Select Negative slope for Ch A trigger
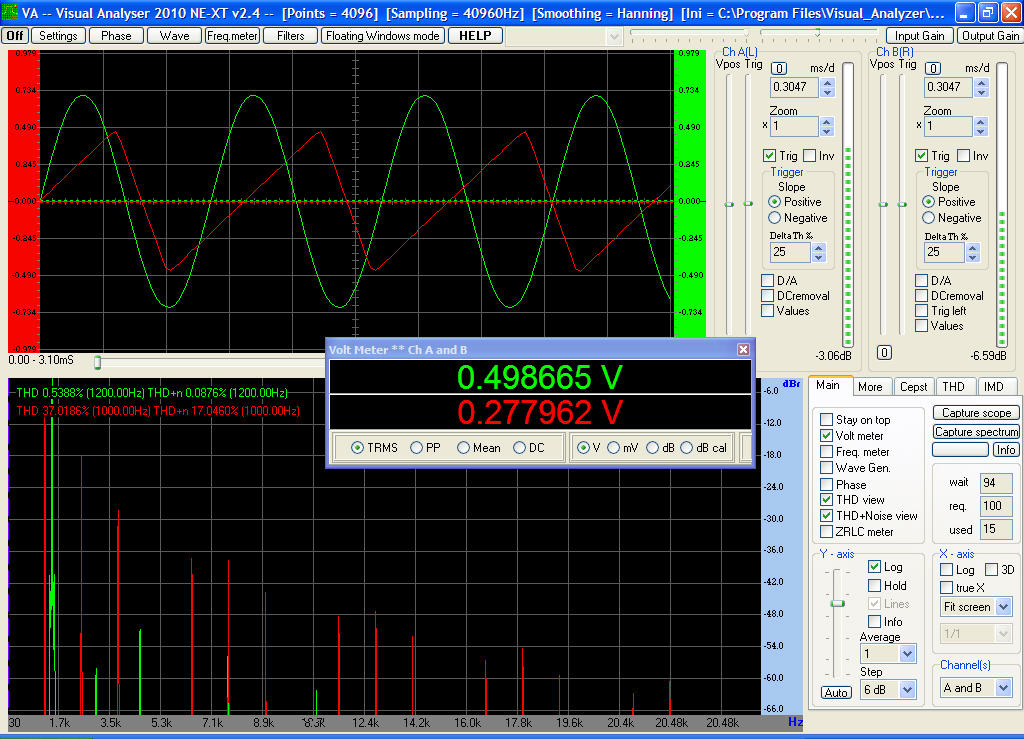The image size is (1024, 739). tap(775, 218)
